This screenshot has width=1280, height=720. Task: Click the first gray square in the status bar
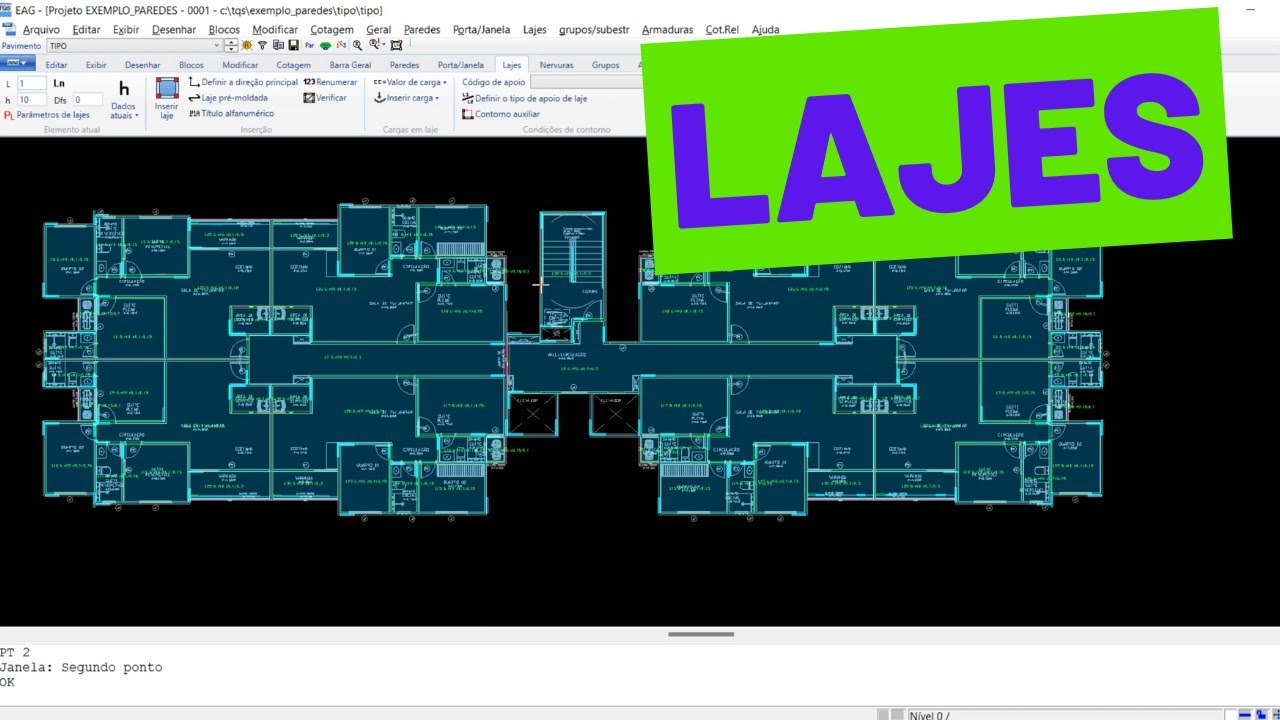tap(883, 715)
